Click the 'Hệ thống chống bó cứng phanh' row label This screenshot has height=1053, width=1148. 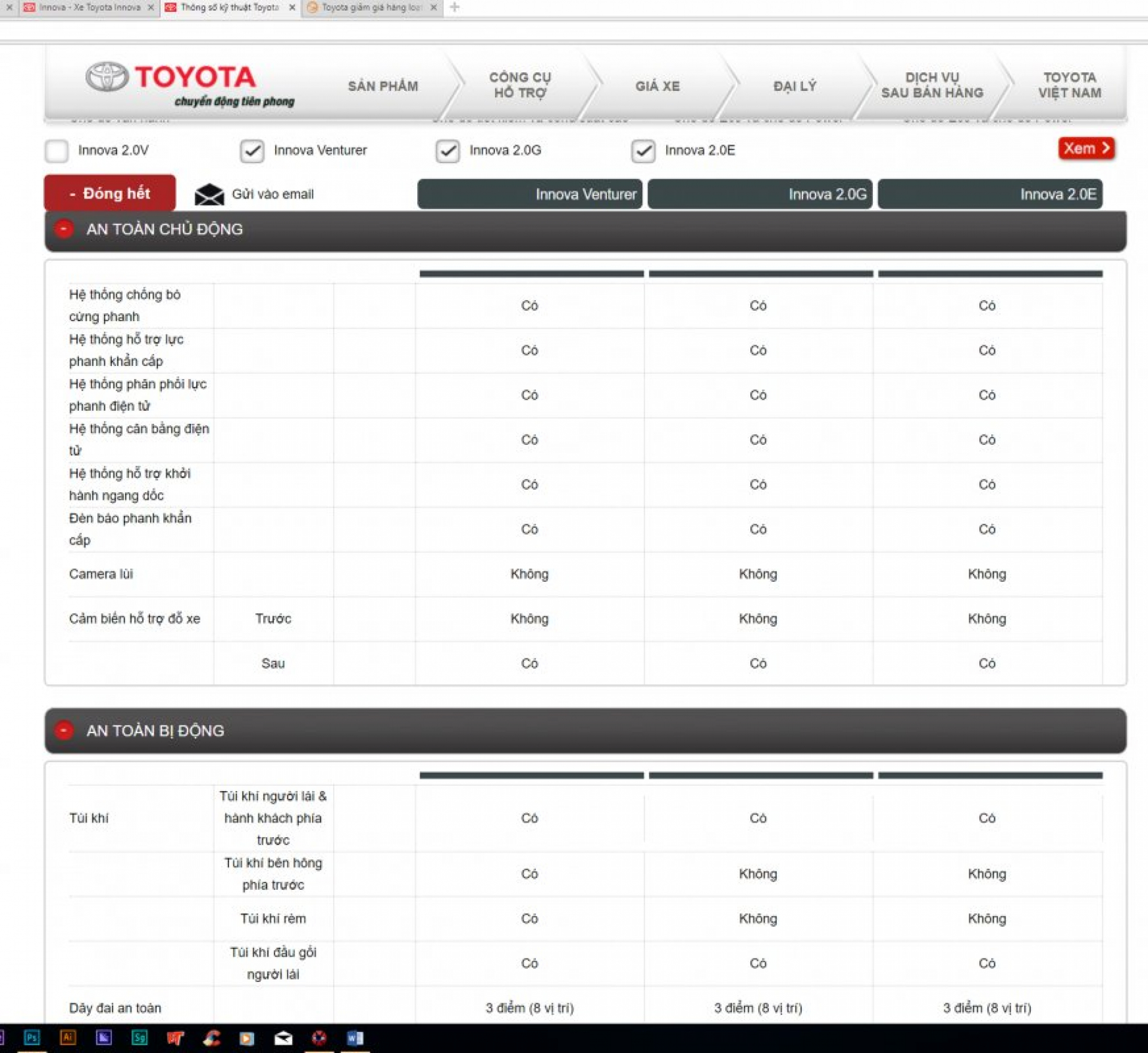[125, 306]
